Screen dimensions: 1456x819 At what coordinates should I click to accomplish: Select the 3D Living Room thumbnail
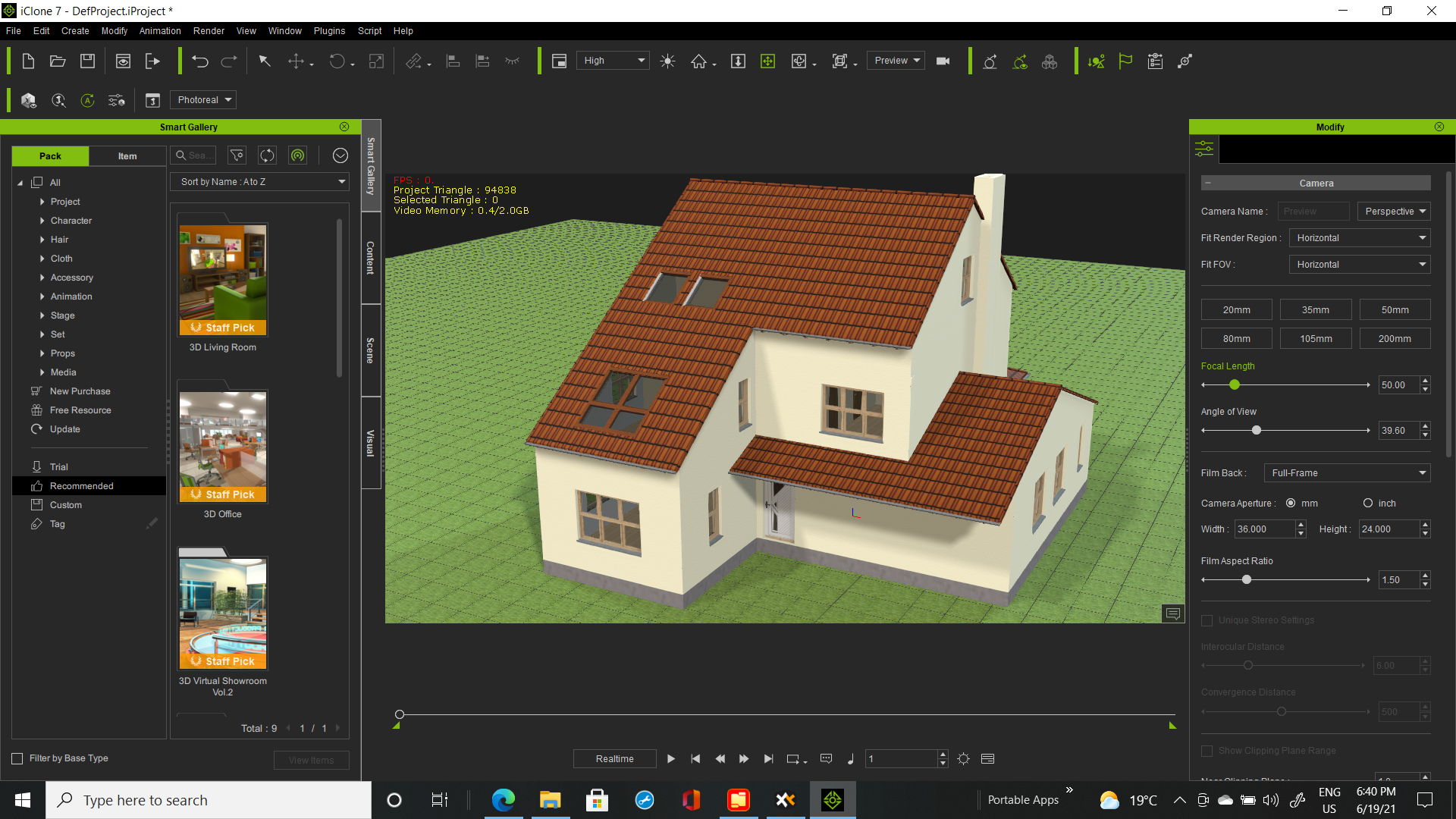tap(223, 280)
